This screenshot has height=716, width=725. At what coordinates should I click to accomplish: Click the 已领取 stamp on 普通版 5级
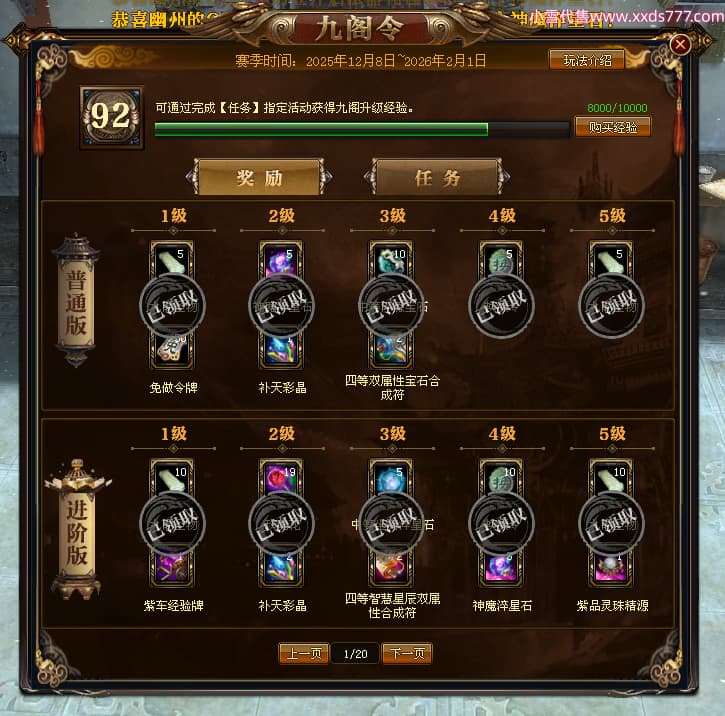click(611, 306)
